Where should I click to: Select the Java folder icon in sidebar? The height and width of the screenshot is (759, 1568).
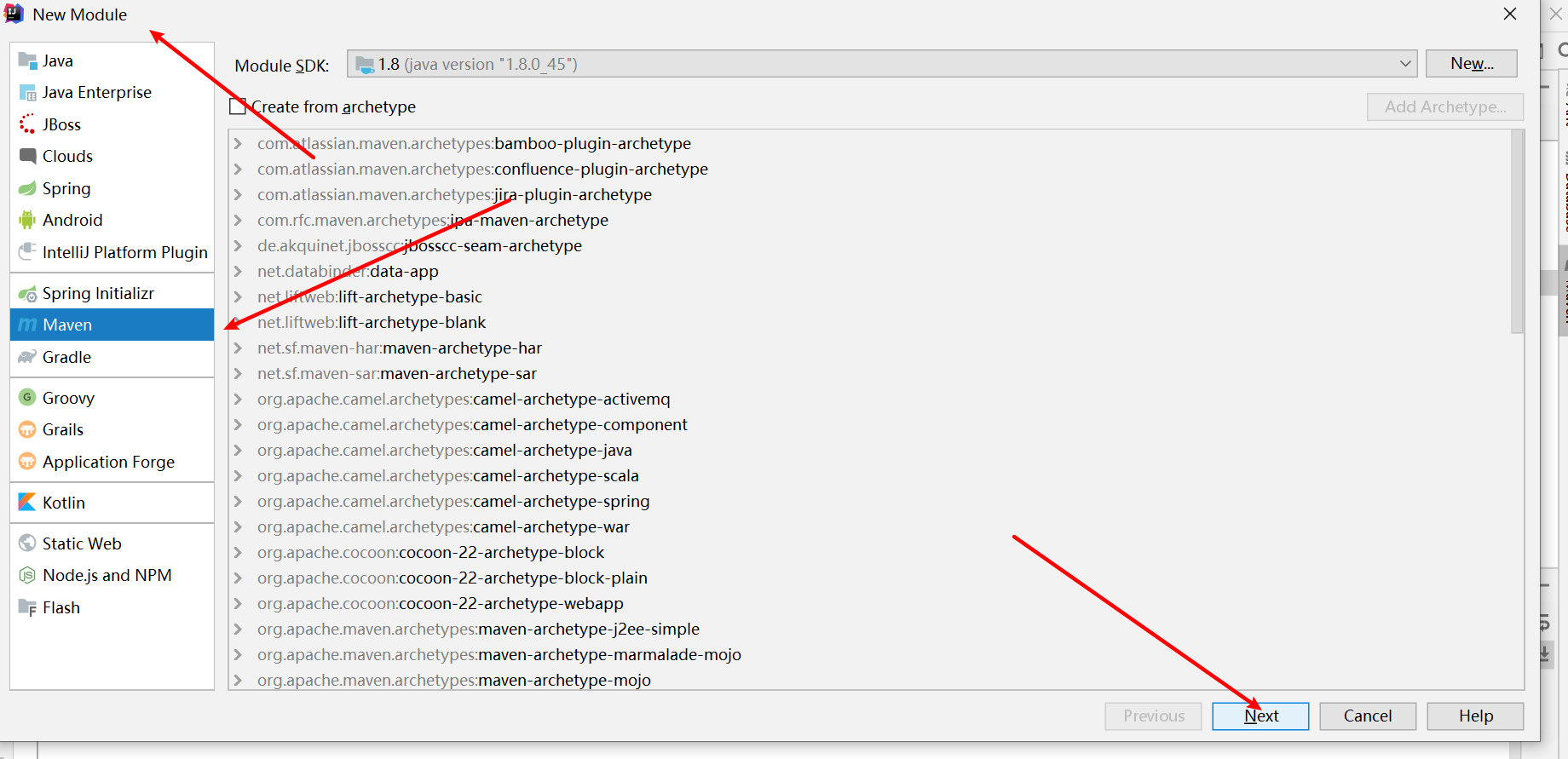click(27, 60)
